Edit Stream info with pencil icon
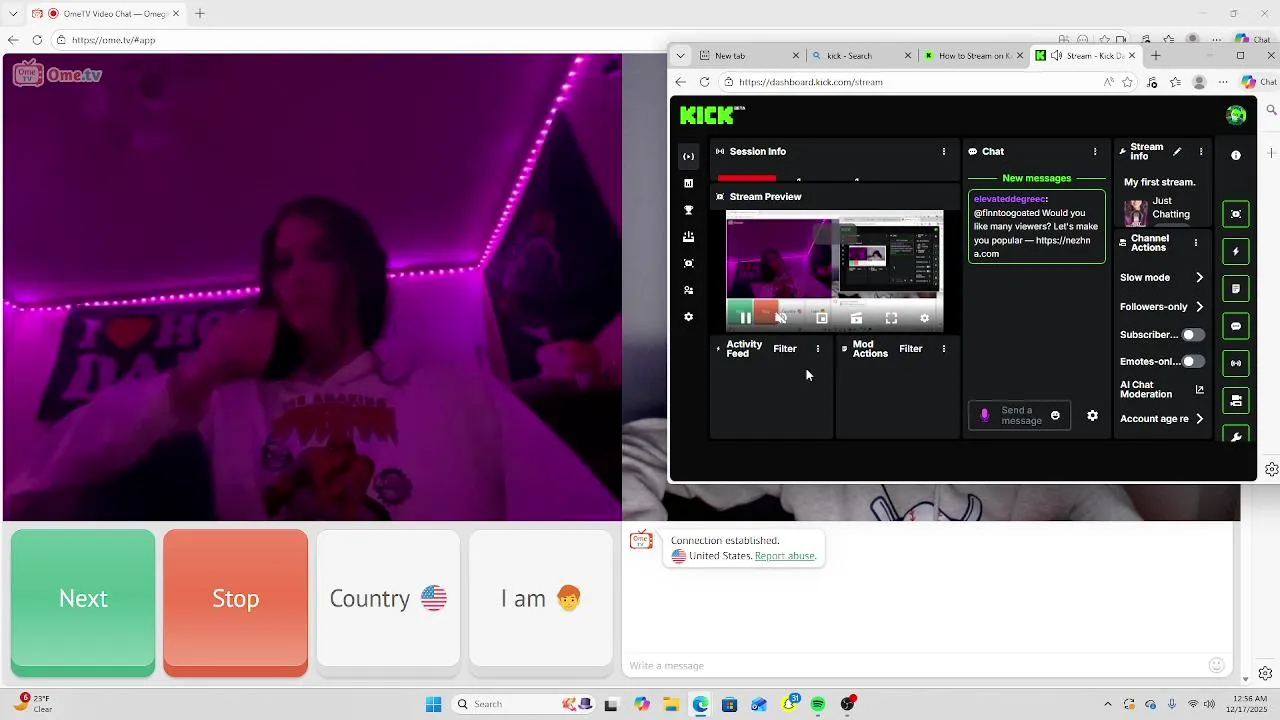Screen dimensions: 1280x720 point(1177,152)
